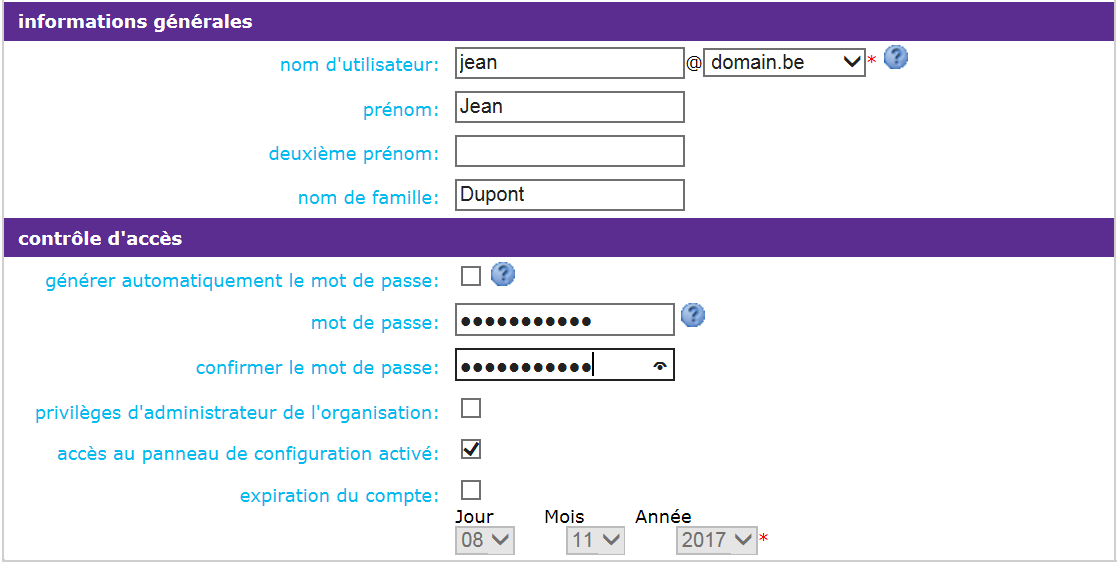1117x562 pixels.
Task: Focus the prénom field with Jean
Action: [569, 107]
